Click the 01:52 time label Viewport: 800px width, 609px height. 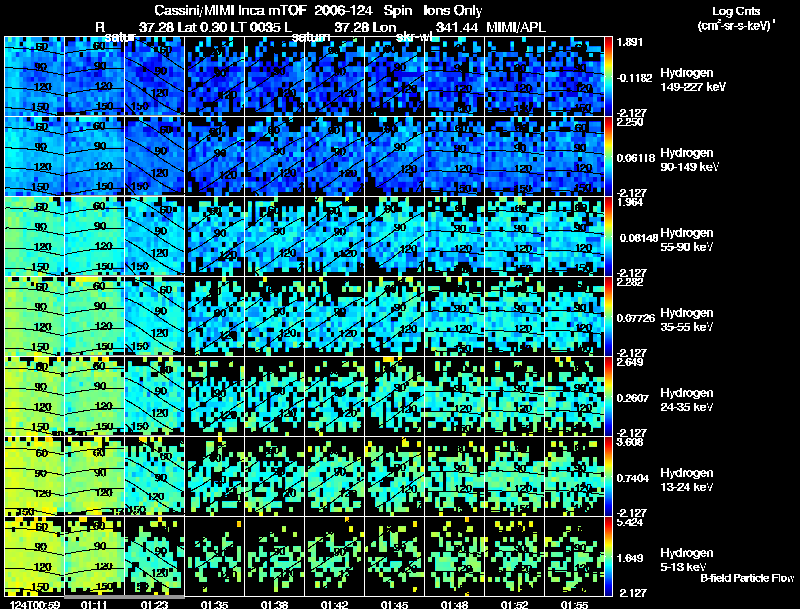point(514,604)
